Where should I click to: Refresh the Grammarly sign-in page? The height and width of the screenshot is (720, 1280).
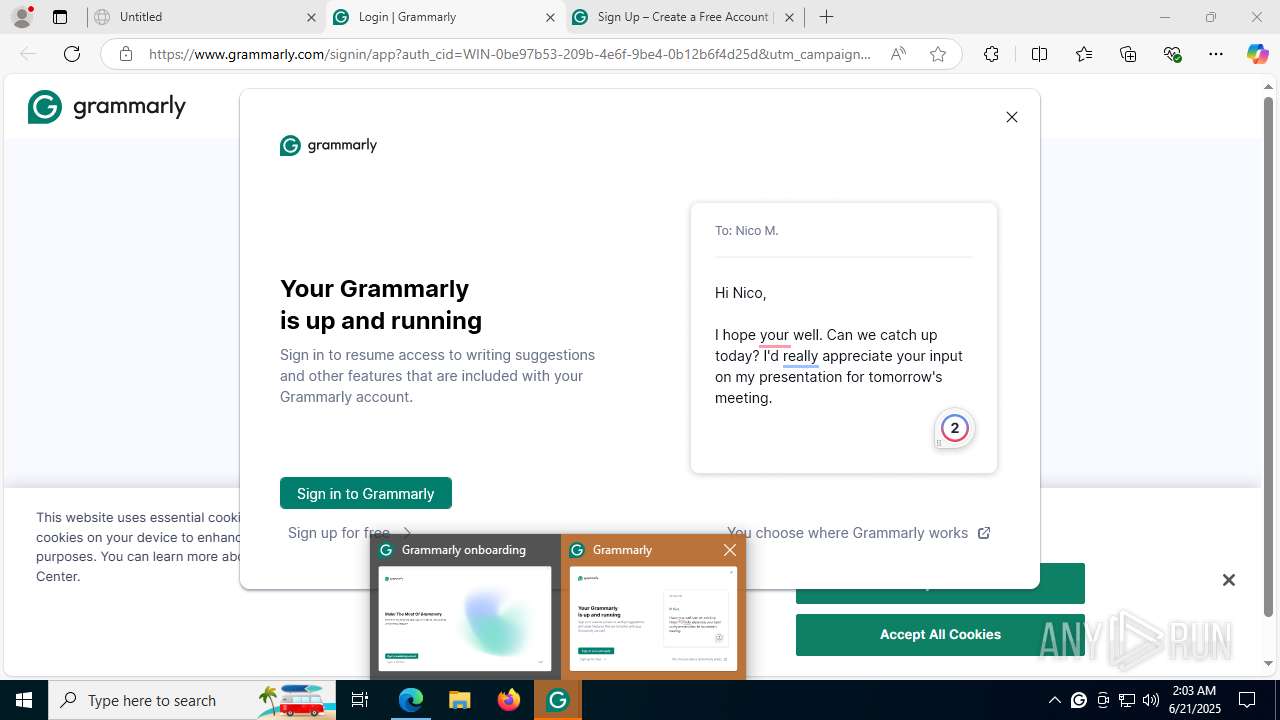point(72,54)
